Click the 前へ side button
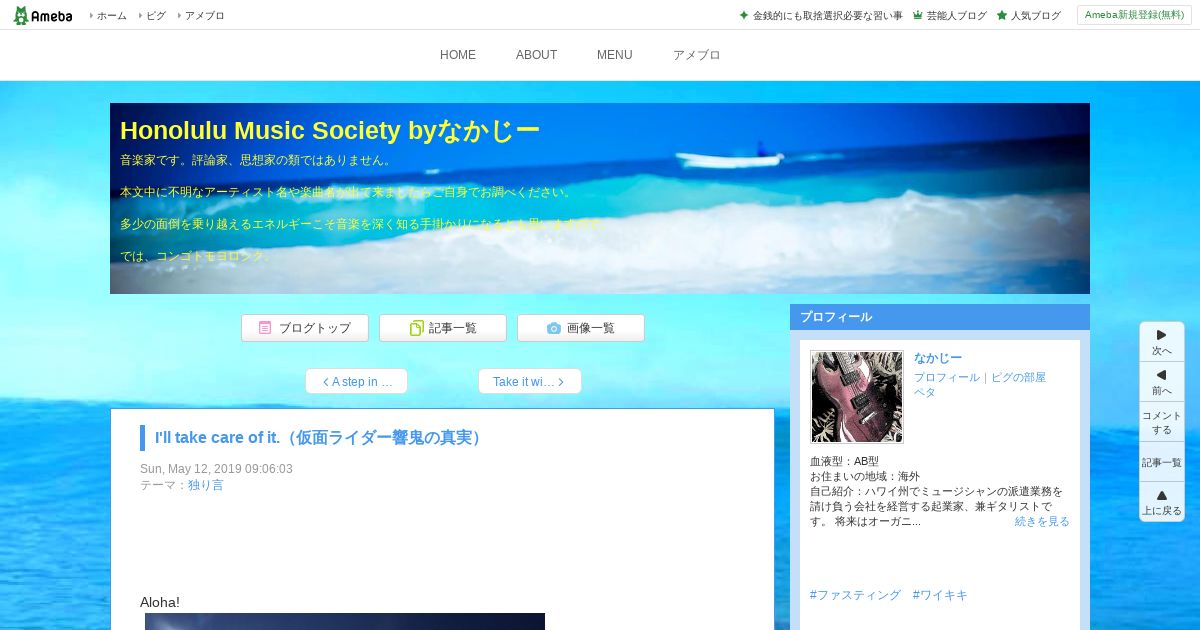The width and height of the screenshot is (1200, 630). pyautogui.click(x=1162, y=382)
